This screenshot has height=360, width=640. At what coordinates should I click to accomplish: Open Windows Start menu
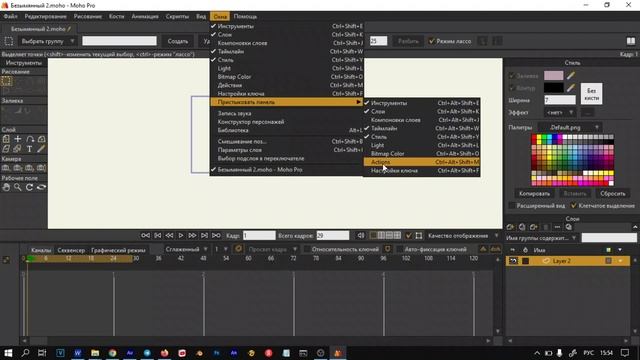[8, 353]
